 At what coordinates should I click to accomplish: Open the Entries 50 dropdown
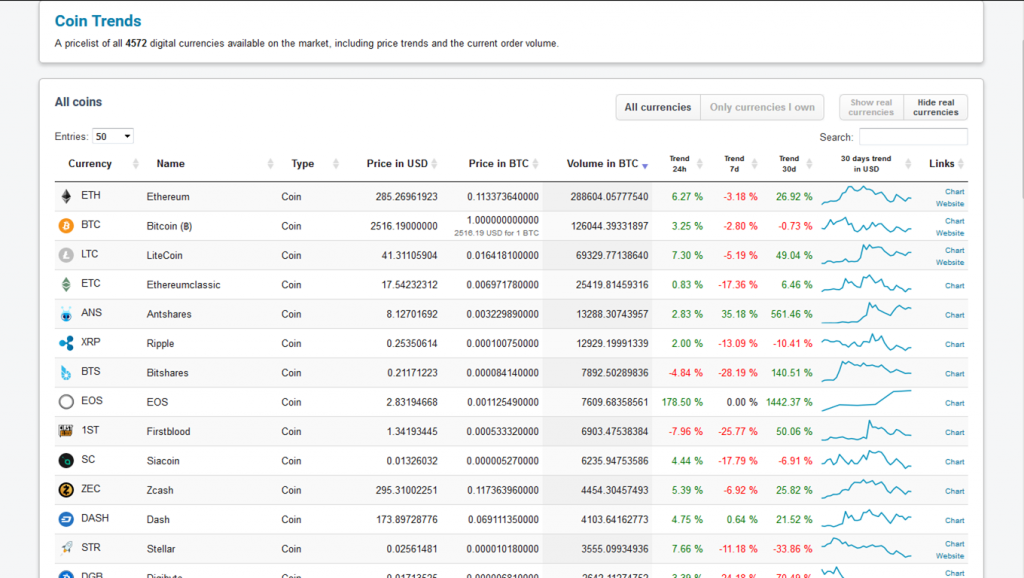113,136
